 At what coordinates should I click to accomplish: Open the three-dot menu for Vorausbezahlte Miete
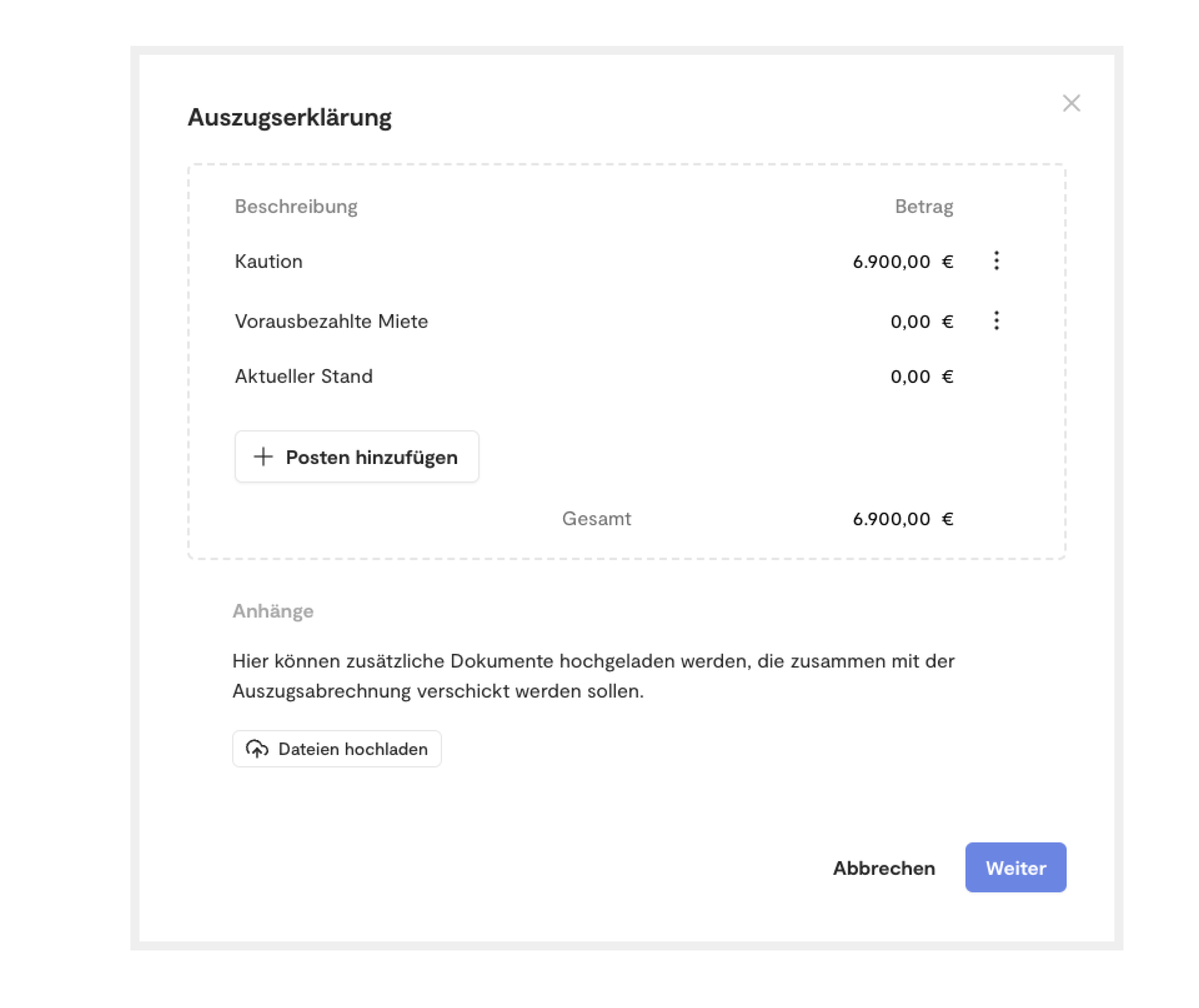click(x=996, y=321)
